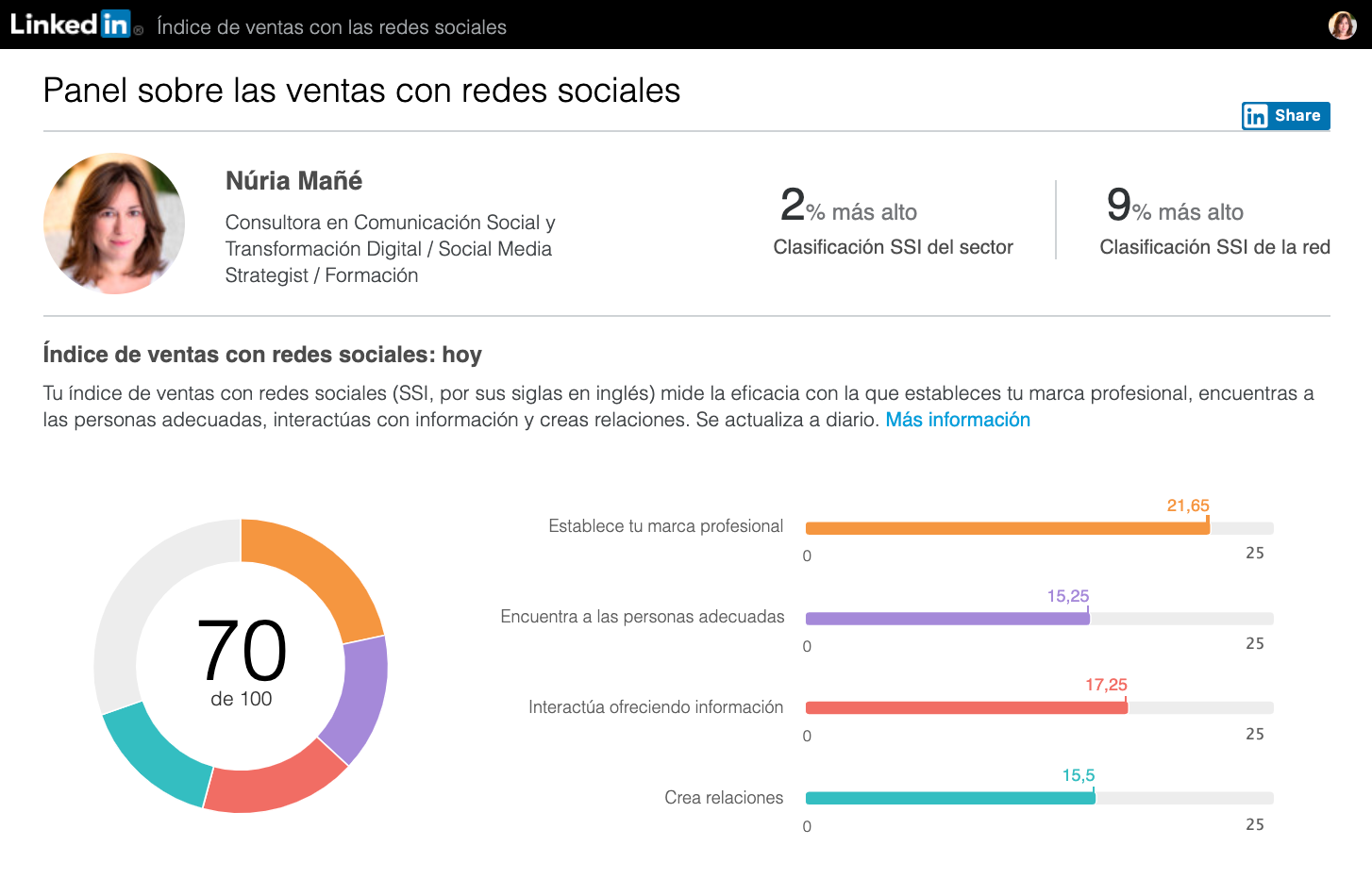Click the Índice de ventas header title
This screenshot has height=879, width=1372.
(331, 27)
